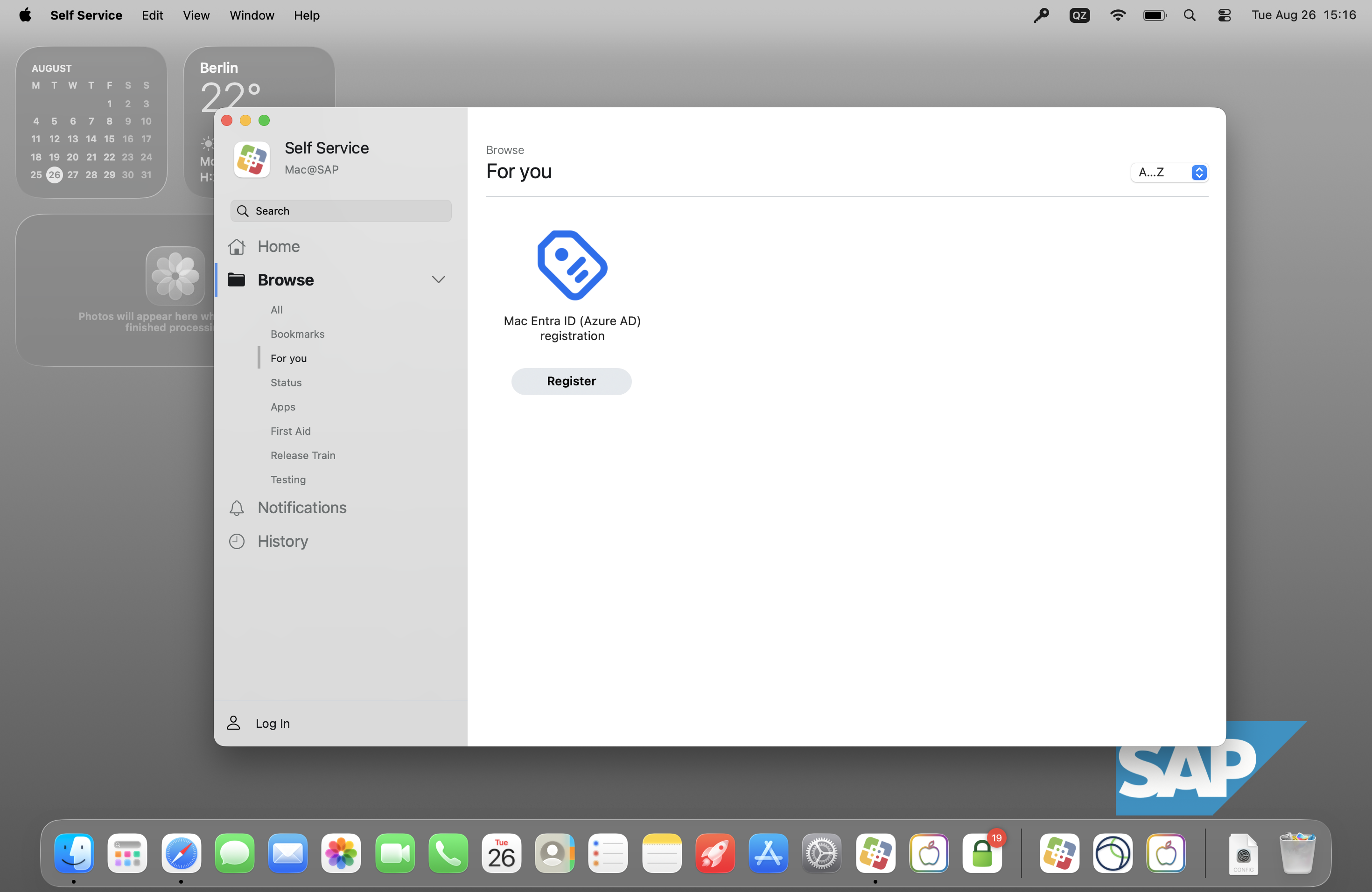The image size is (1372, 892).
Task: Click the Home sidebar icon
Action: [236, 247]
